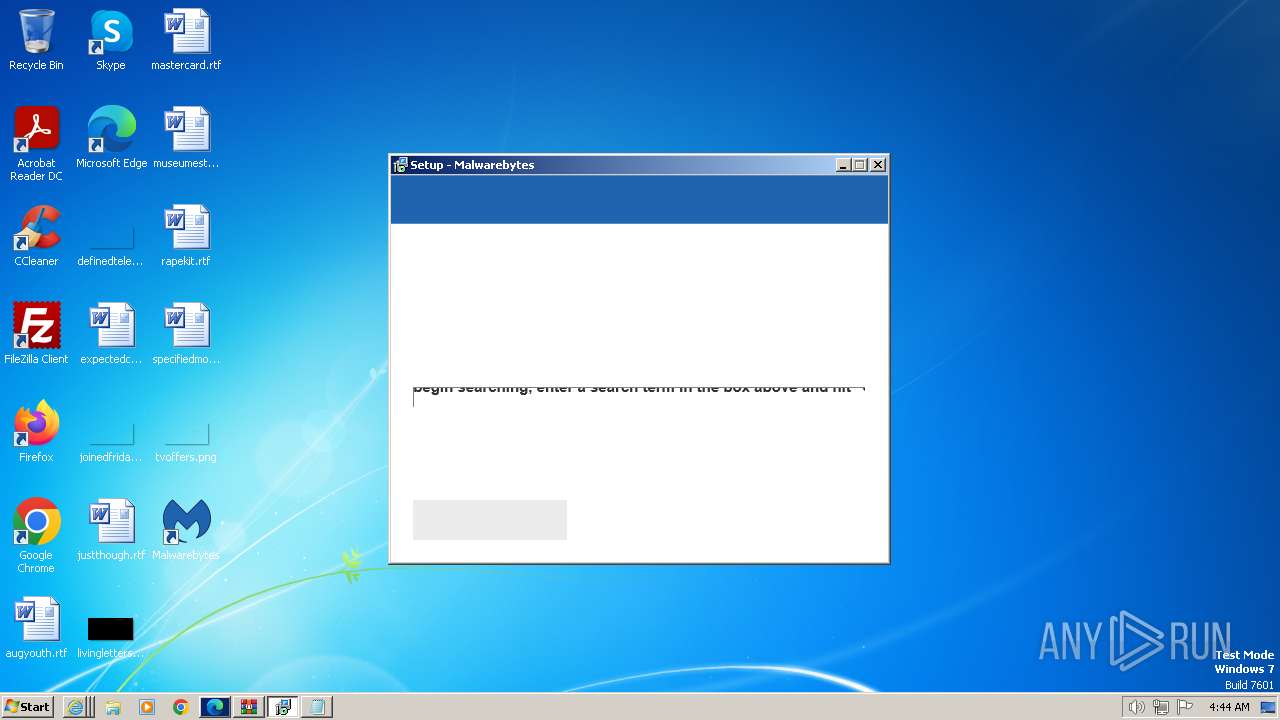1280x720 pixels.
Task: Select the justthough.rtf document icon
Action: (111, 530)
